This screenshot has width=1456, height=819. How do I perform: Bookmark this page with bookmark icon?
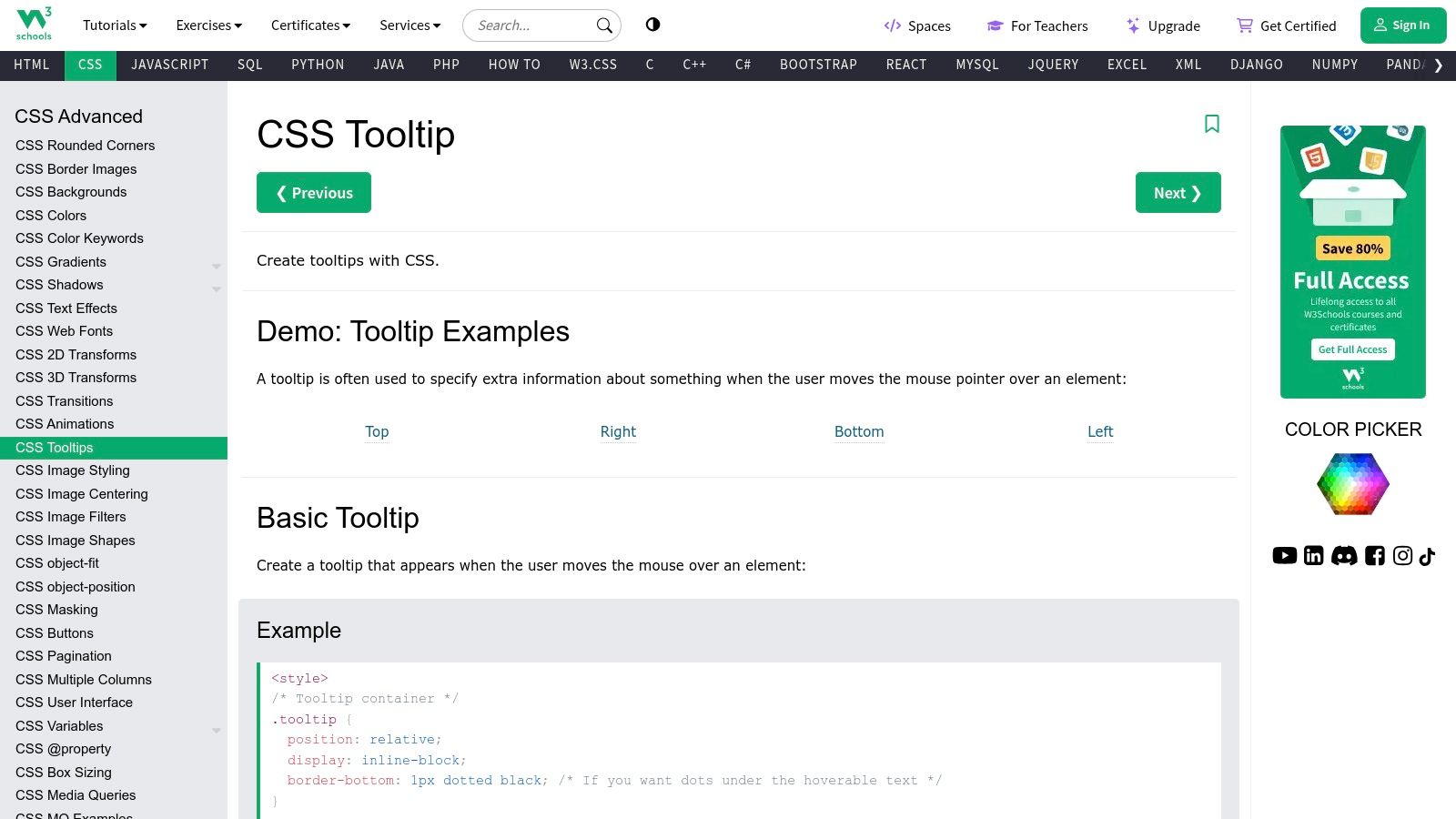[1212, 124]
